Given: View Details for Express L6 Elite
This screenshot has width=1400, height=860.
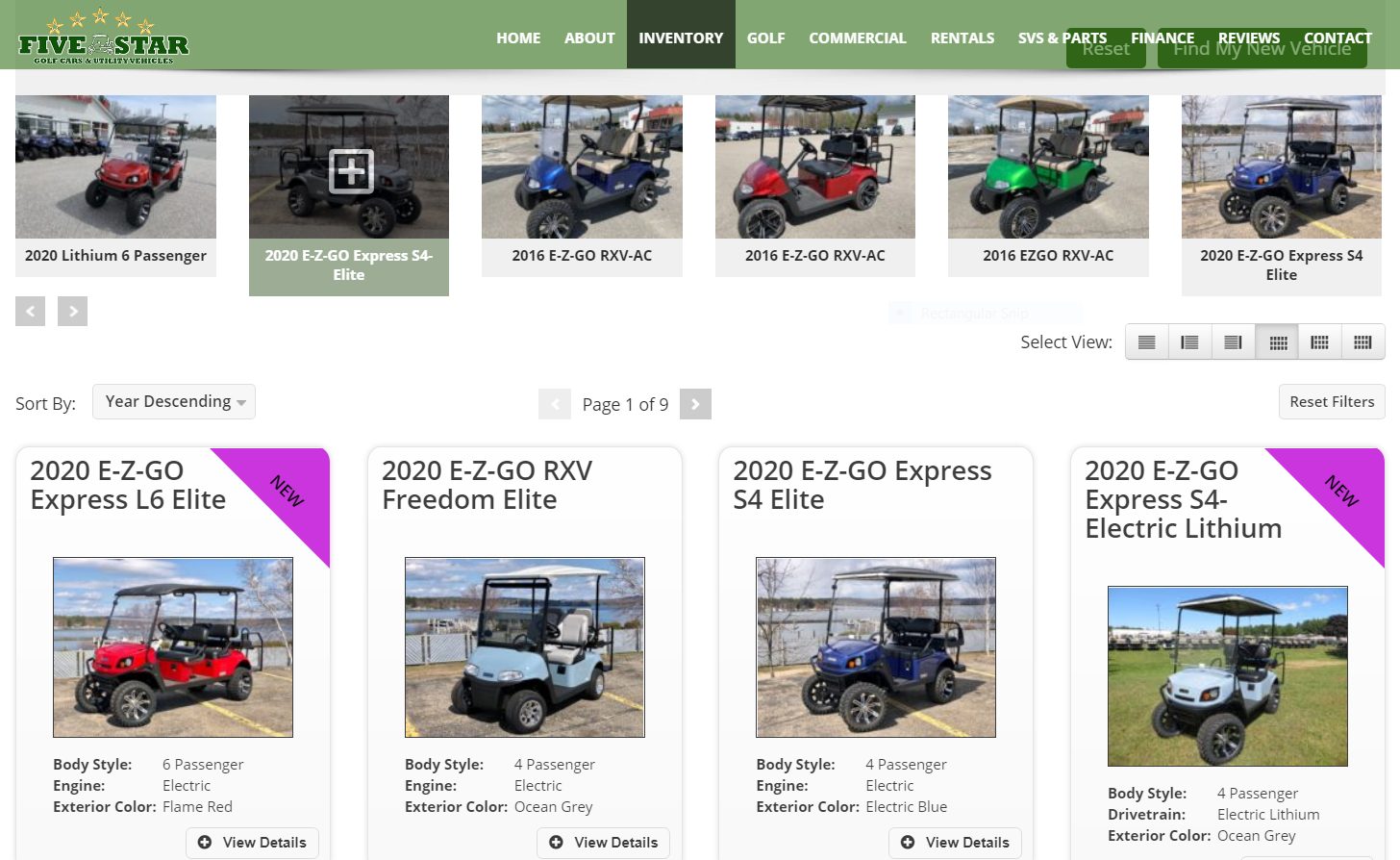Looking at the screenshot, I should (252, 843).
